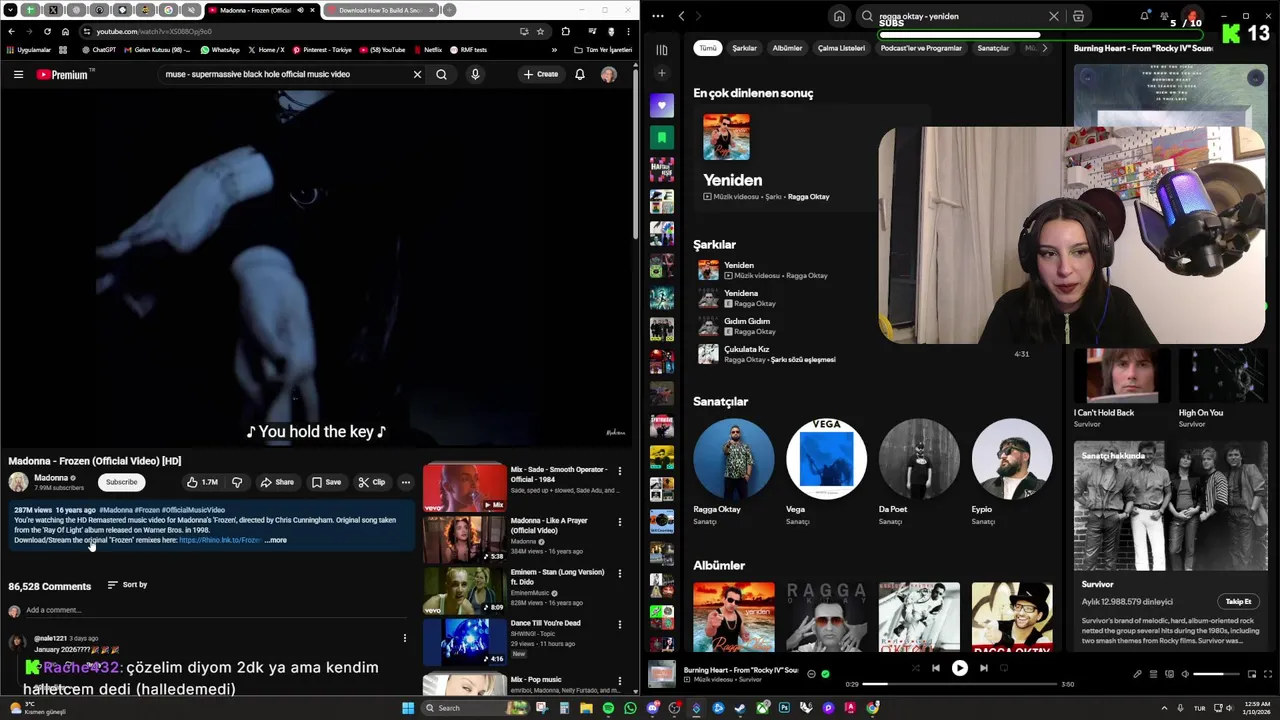Clip the Frozen video
The width and height of the screenshot is (1280, 720).
[x=372, y=482]
